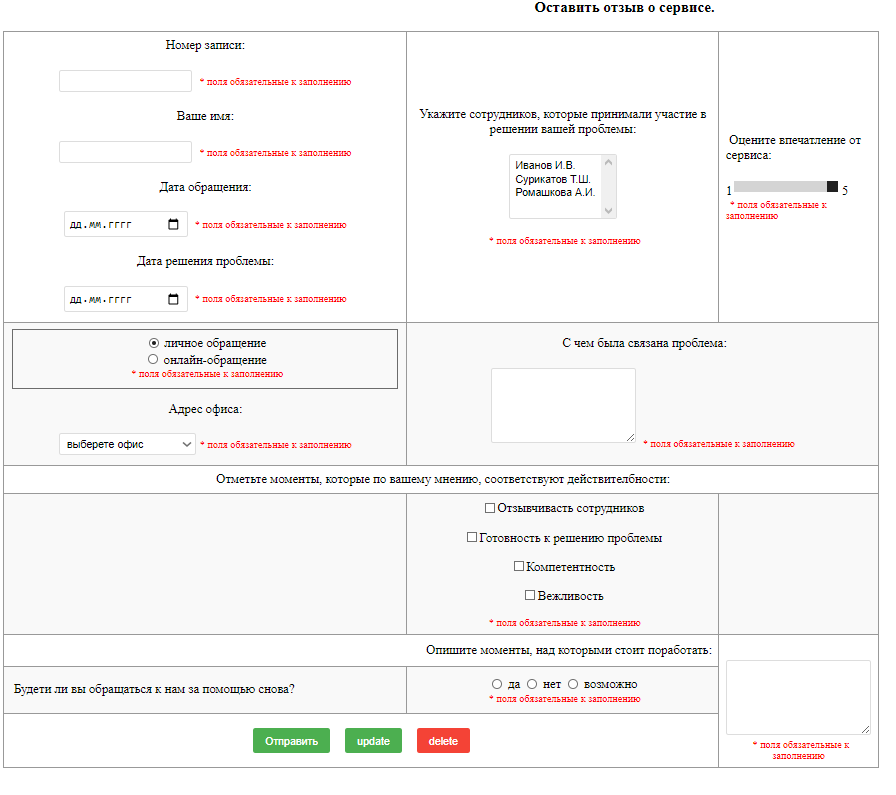Select the да radio option

(x=497, y=684)
